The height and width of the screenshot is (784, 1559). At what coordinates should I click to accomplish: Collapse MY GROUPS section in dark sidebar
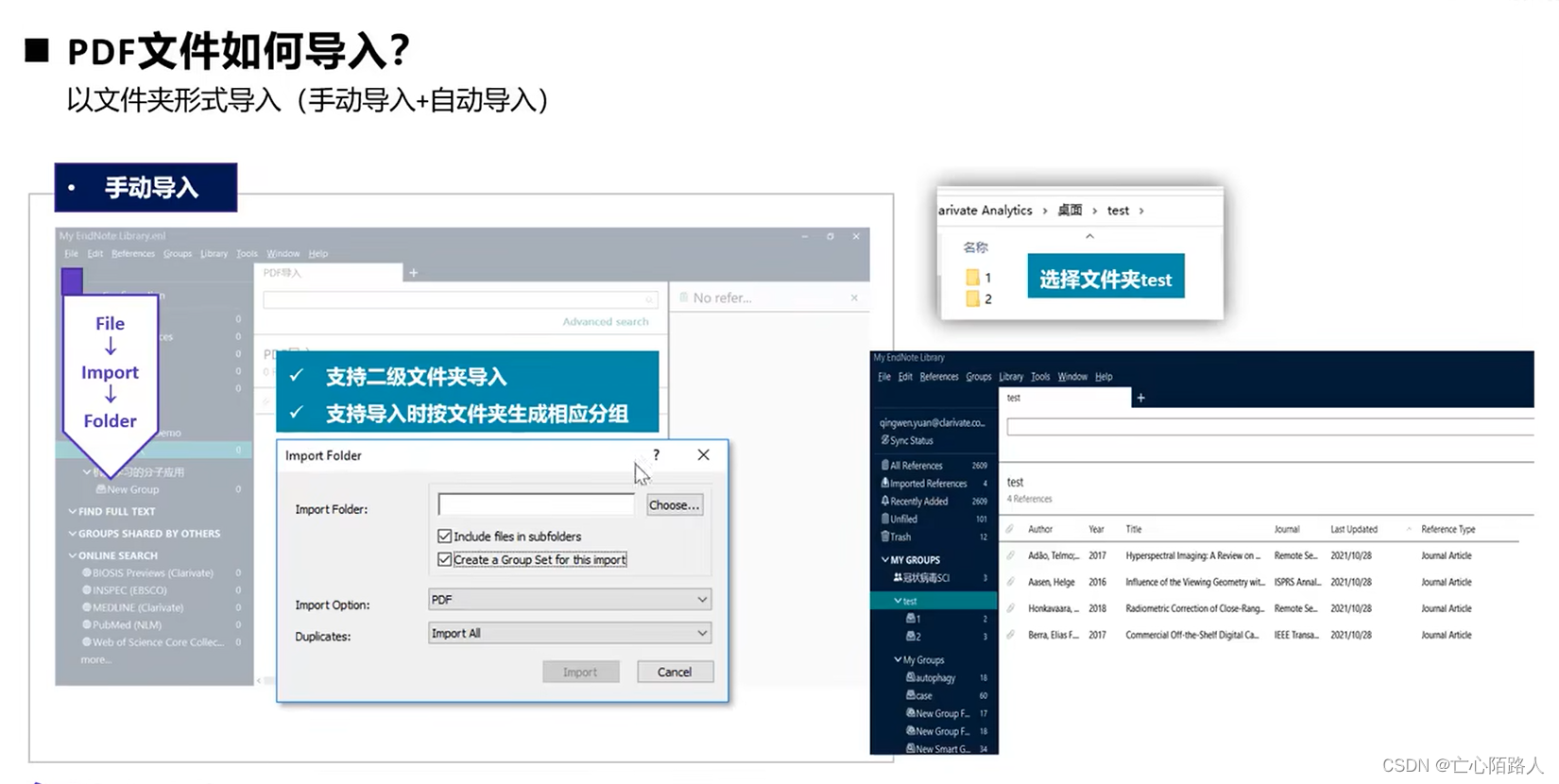(x=885, y=559)
